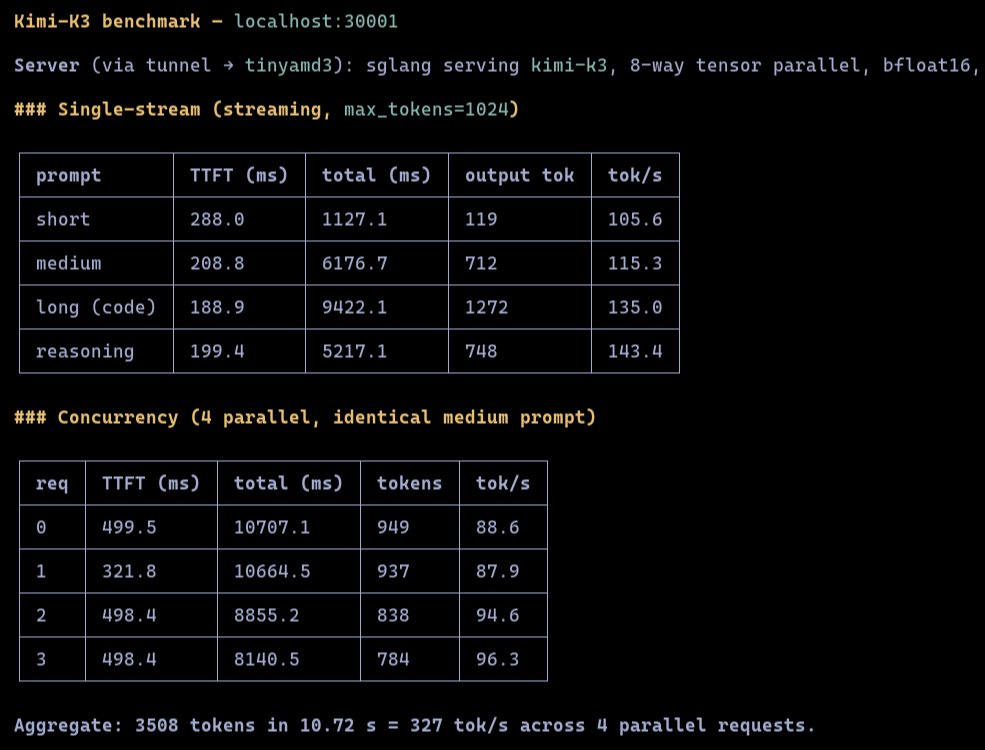This screenshot has width=985, height=750.
Task: Click the output token count 1272
Action: pyautogui.click(x=486, y=307)
